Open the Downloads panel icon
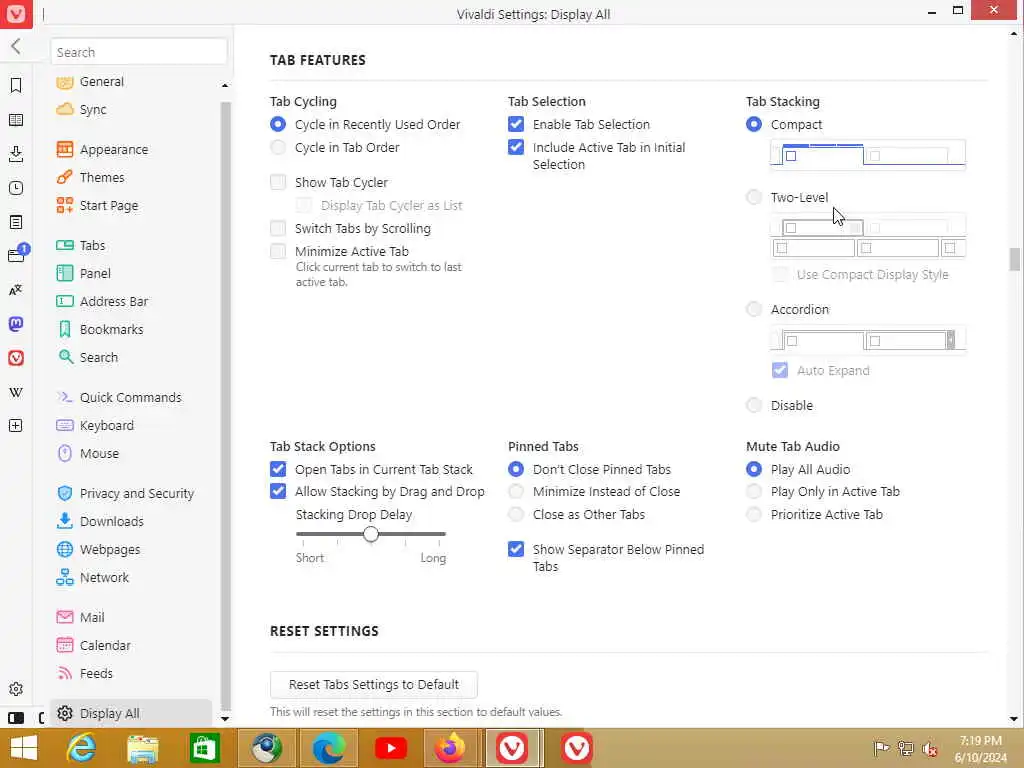 point(16,154)
